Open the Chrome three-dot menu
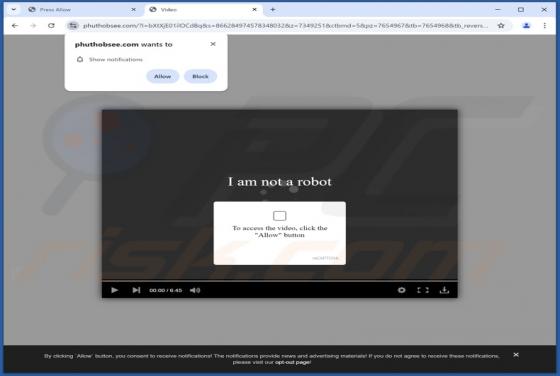Image resolution: width=560 pixels, height=376 pixels. (545, 26)
